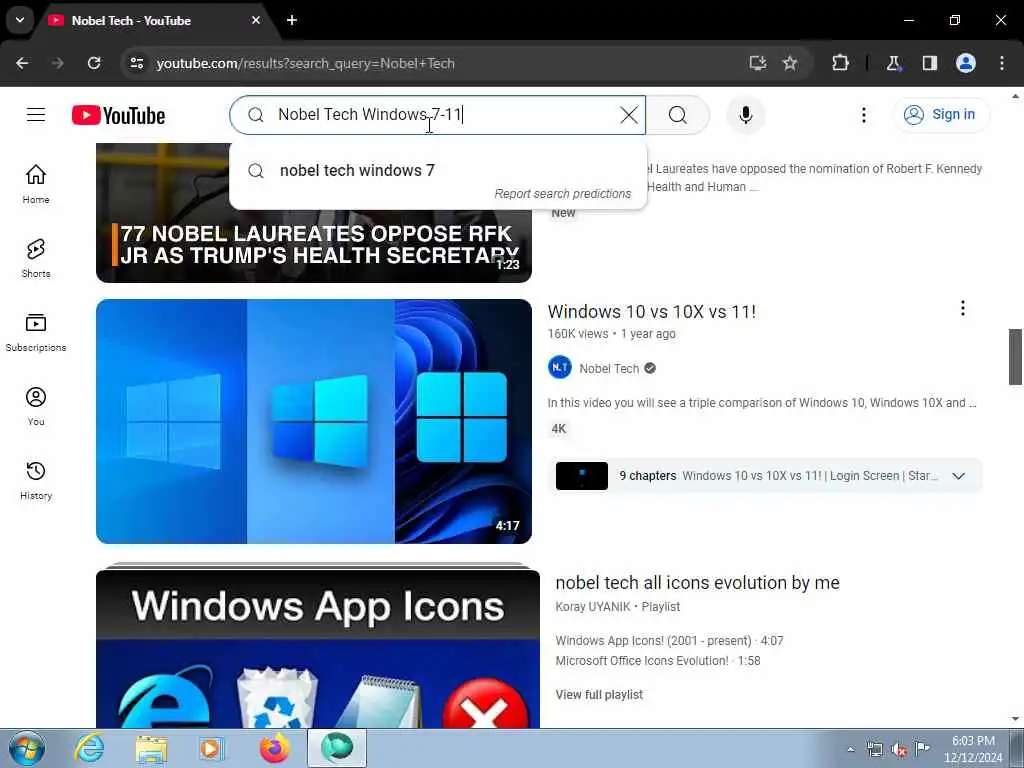Image resolution: width=1024 pixels, height=768 pixels.
Task: Open the Windows Start button
Action: point(27,748)
